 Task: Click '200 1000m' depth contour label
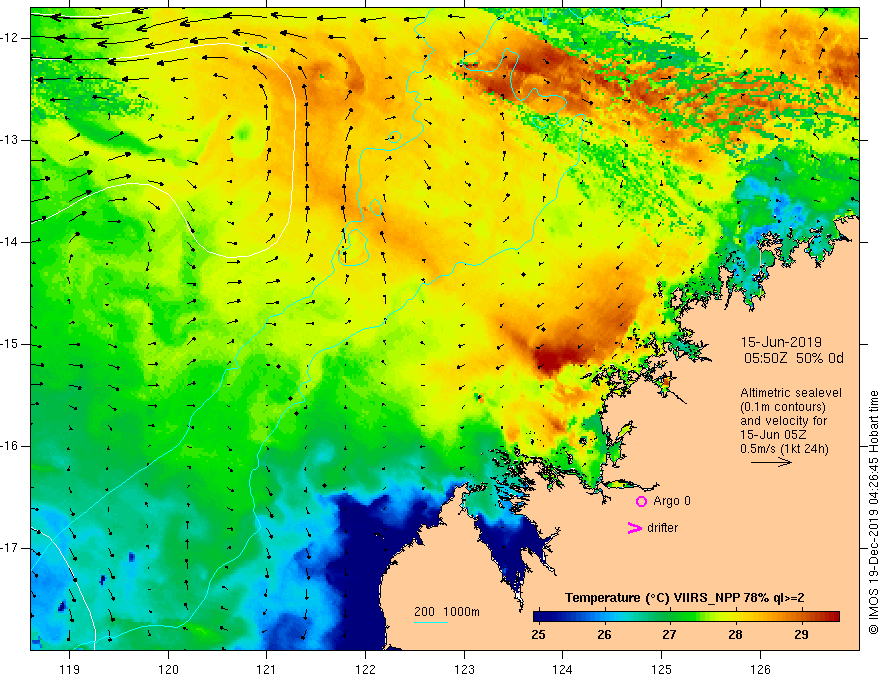pos(447,612)
